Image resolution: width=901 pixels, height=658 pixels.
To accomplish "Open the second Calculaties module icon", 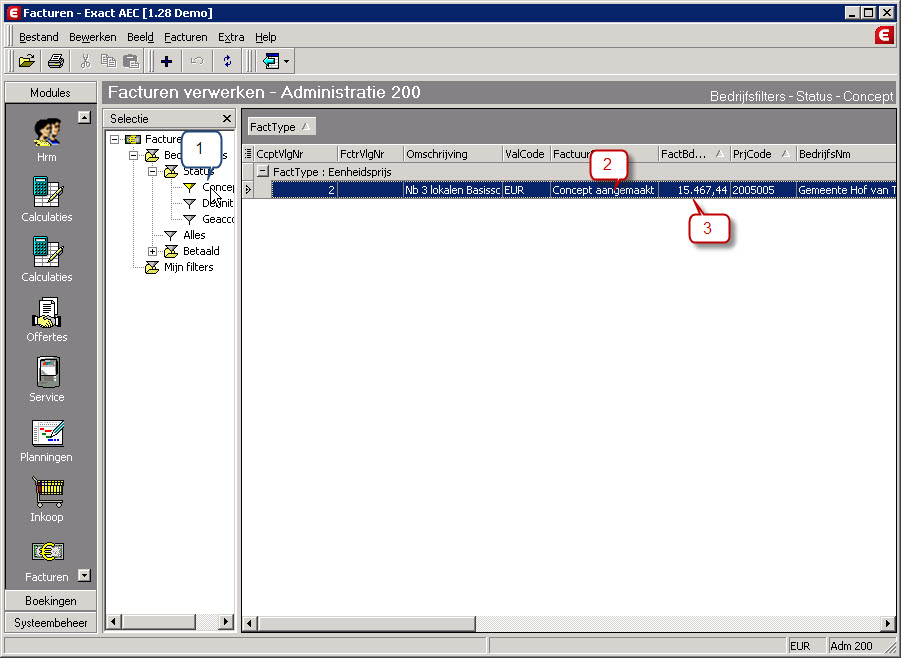I will pos(47,259).
